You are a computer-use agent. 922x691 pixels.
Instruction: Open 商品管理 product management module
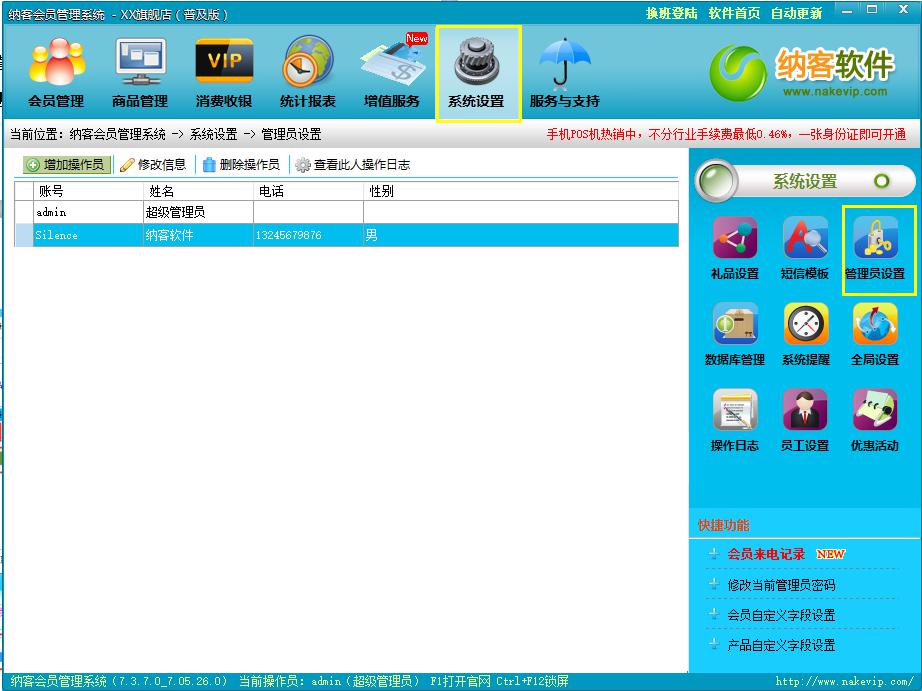tap(140, 72)
